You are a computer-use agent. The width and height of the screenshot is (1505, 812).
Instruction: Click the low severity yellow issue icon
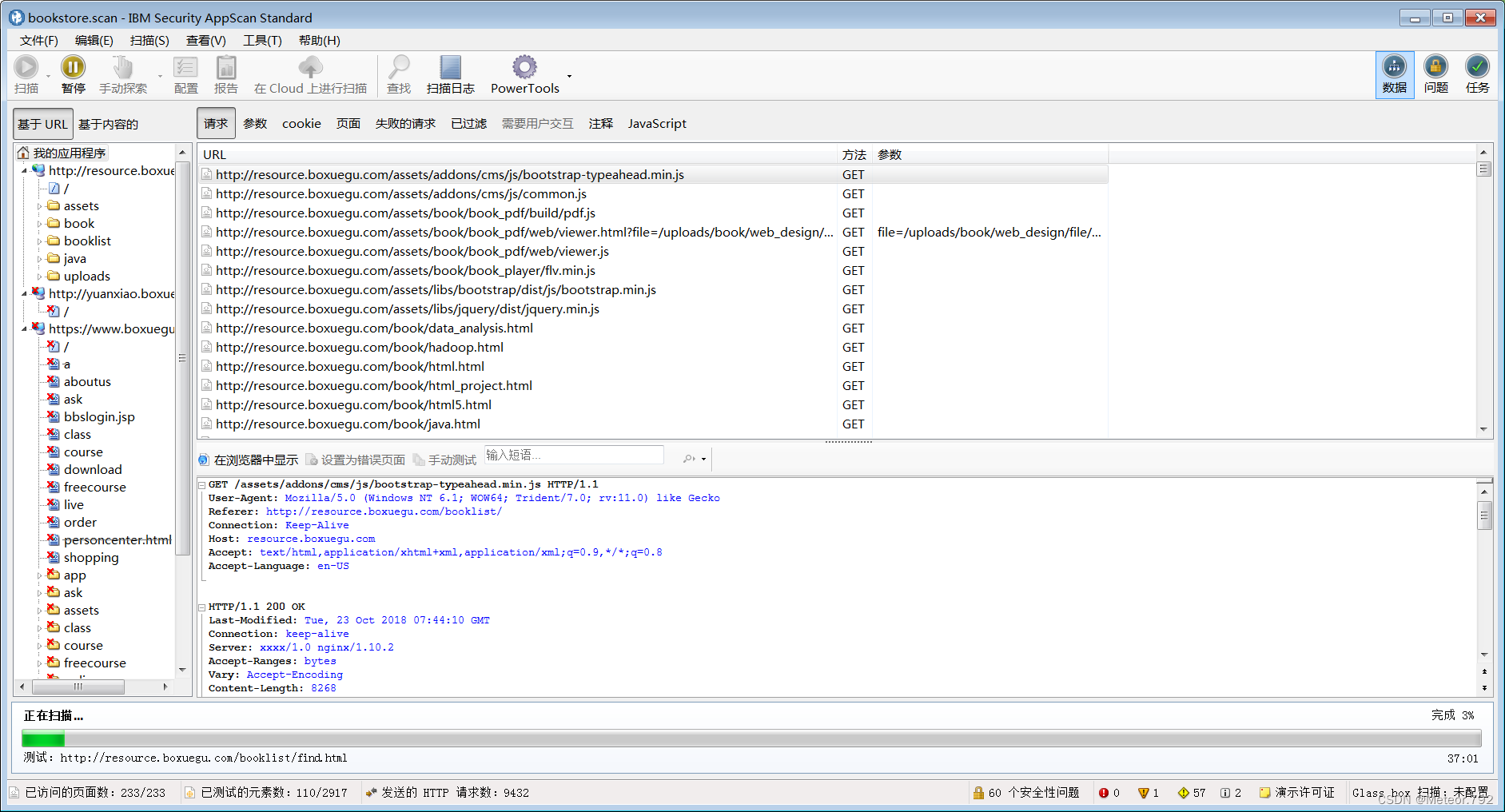(1184, 793)
